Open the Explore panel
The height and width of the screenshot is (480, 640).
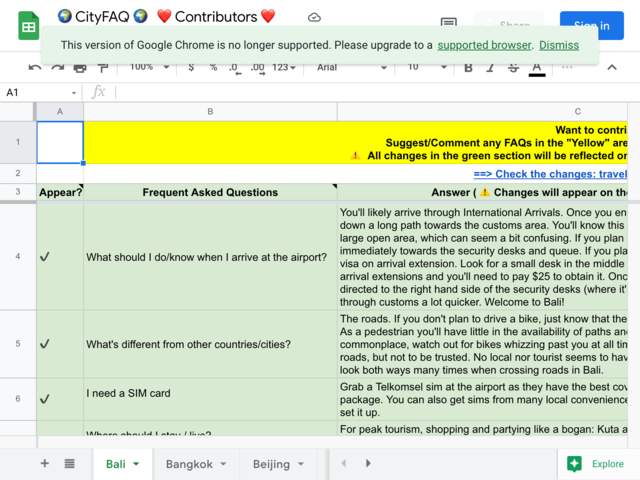click(x=596, y=464)
